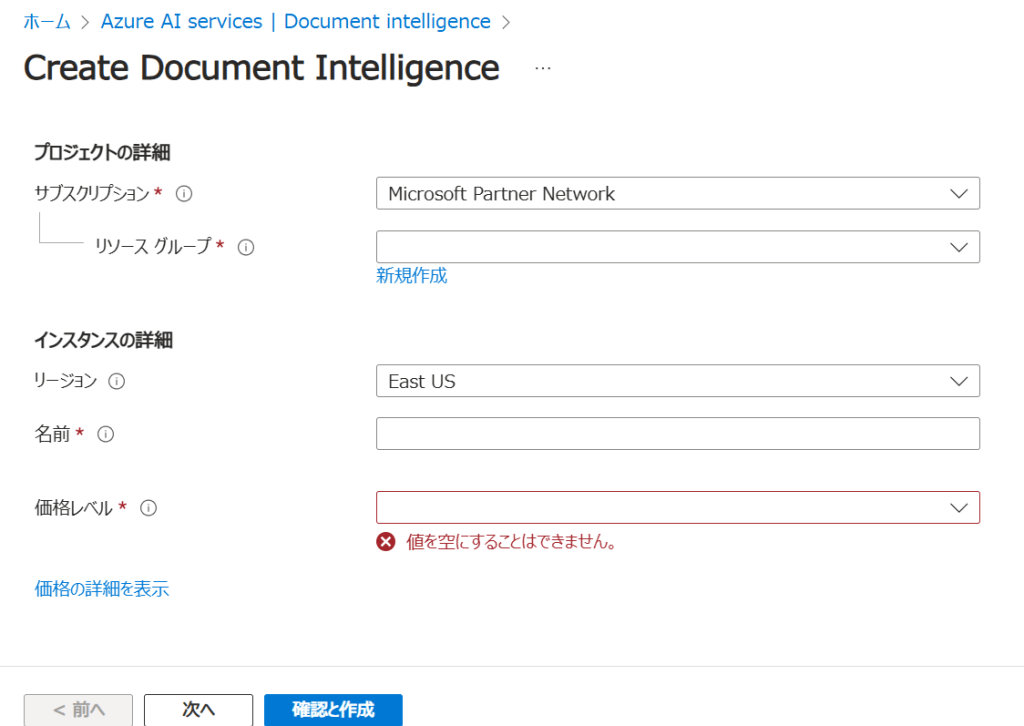Click the info icon next to サブスクリプション
This screenshot has width=1024, height=726.
(184, 194)
